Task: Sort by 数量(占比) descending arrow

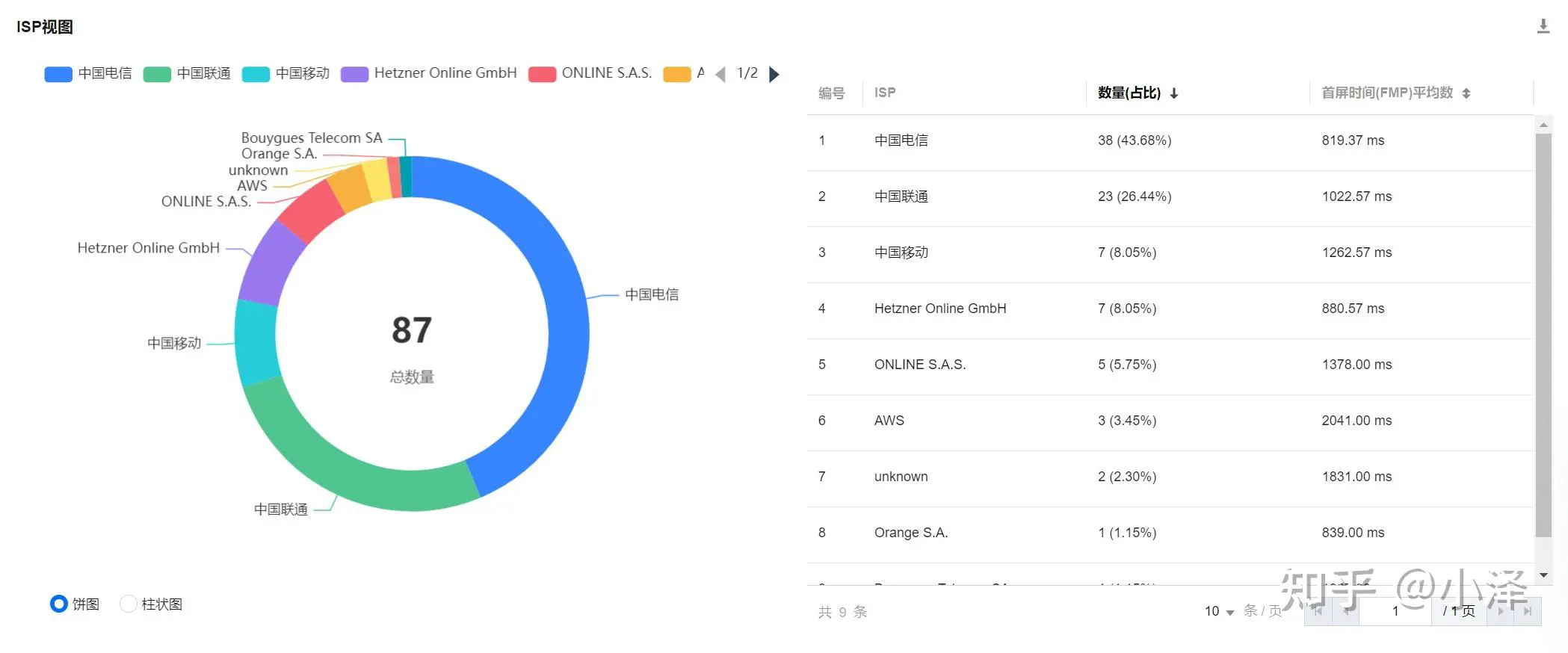Action: [1174, 93]
